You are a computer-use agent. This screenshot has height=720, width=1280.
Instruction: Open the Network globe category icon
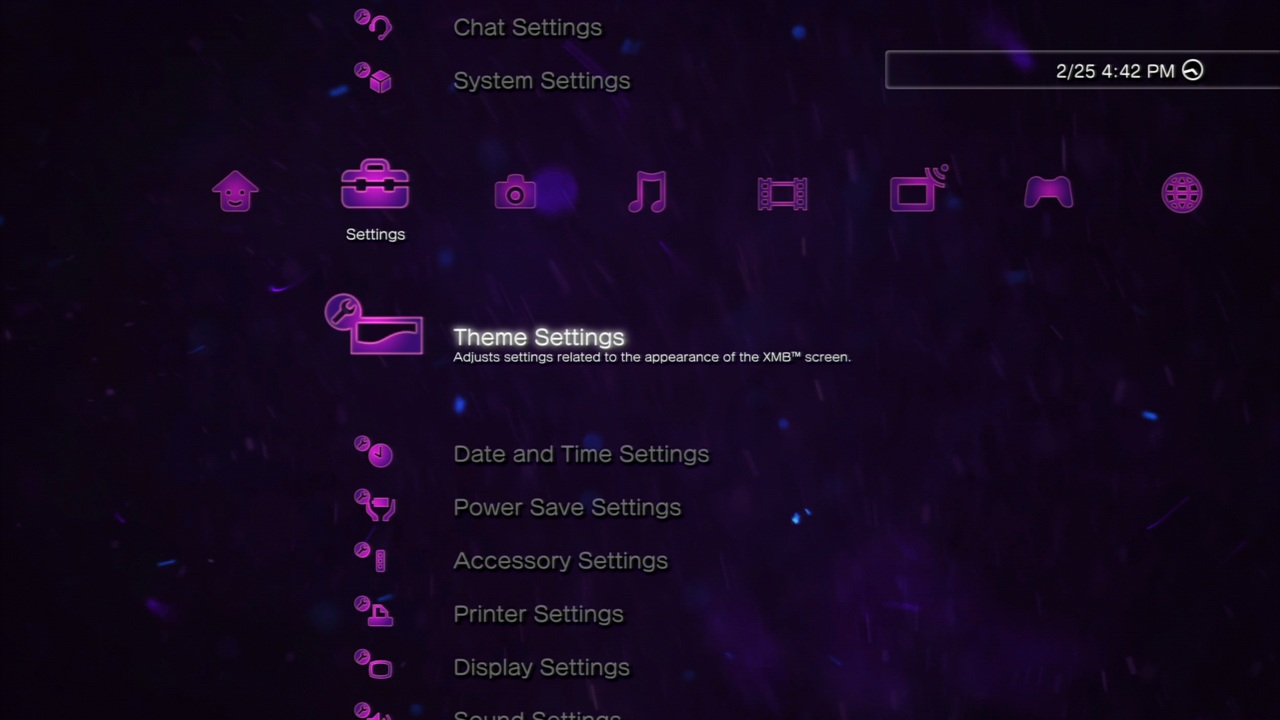coord(1182,193)
